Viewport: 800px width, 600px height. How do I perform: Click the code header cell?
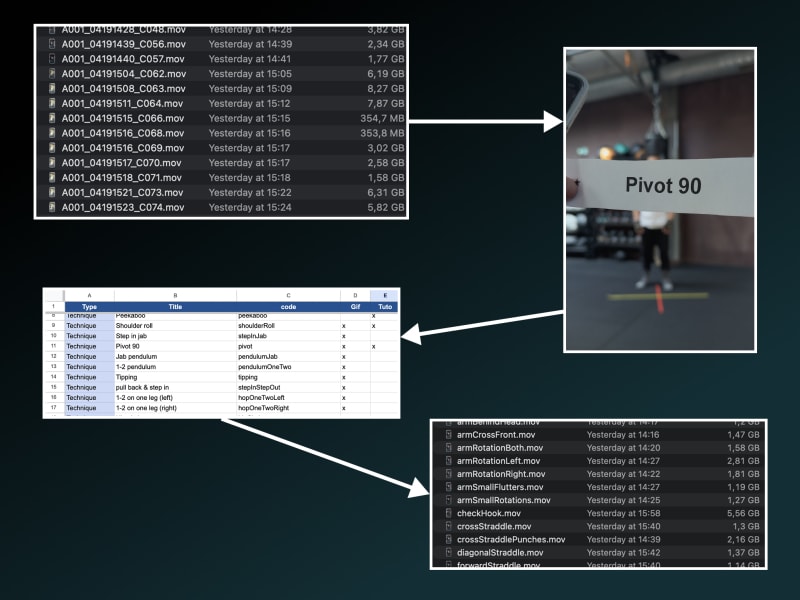point(288,306)
